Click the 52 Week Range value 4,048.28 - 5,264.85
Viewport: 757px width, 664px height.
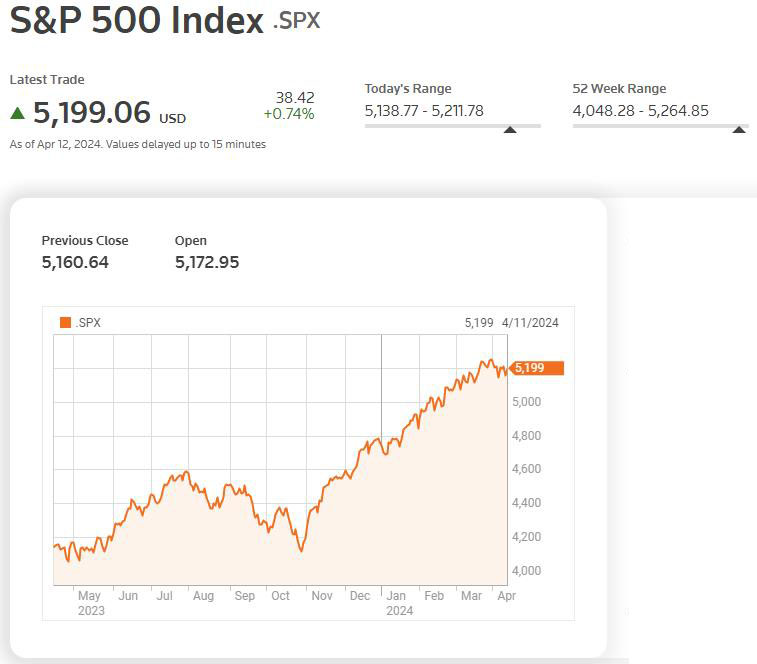point(640,111)
